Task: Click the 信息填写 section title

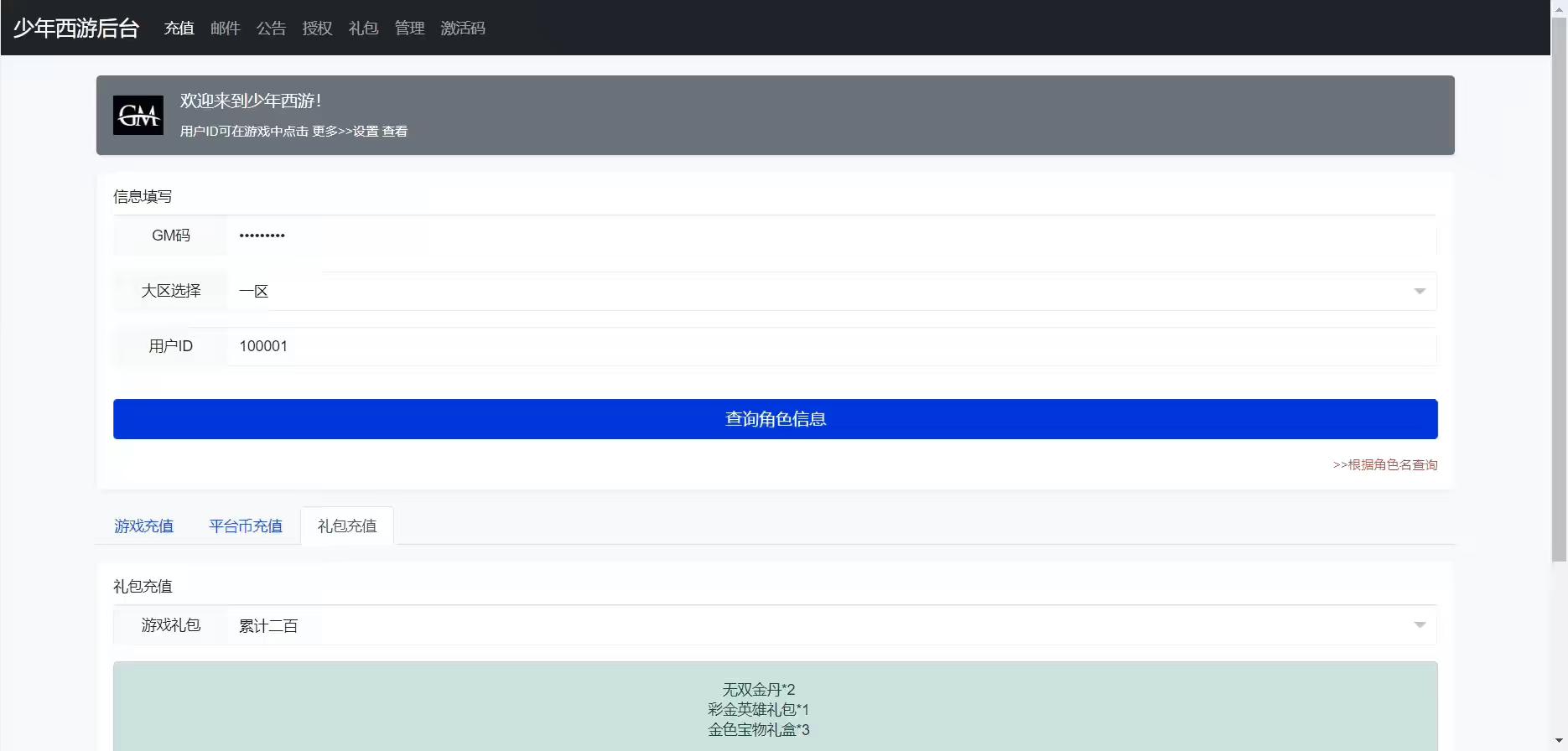Action: 143,196
